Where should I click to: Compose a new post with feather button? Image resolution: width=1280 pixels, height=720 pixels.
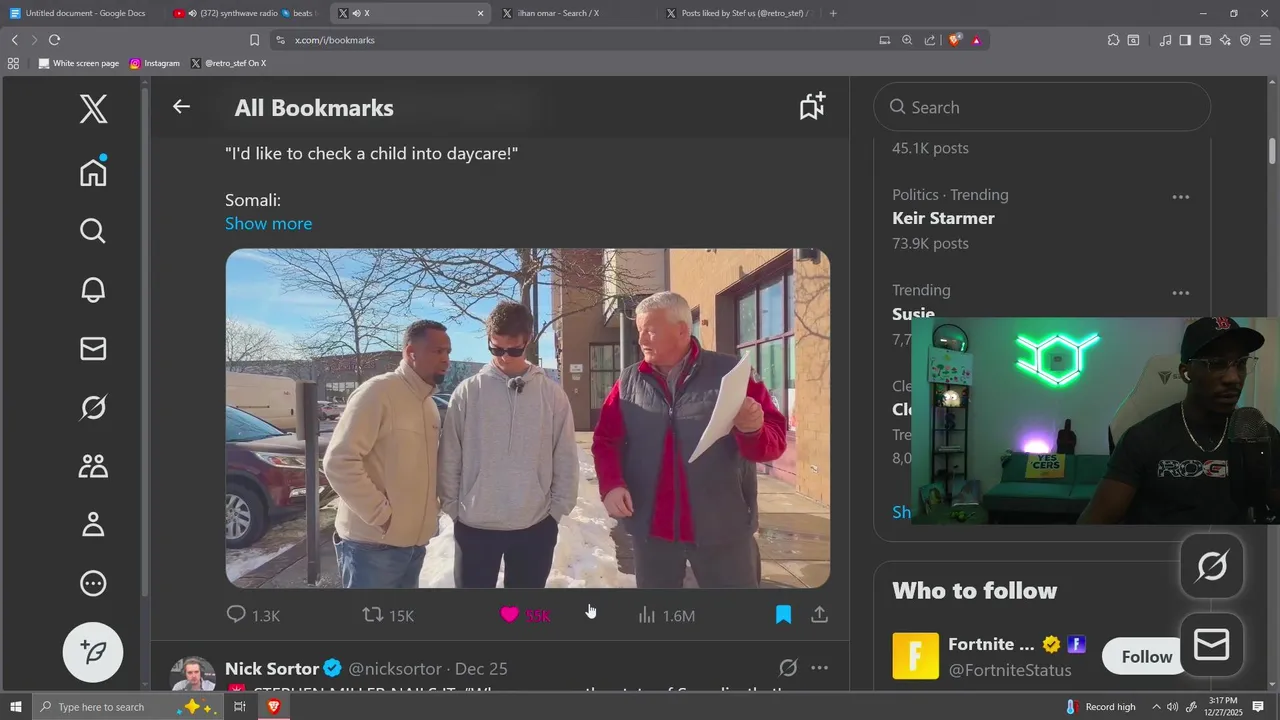pyautogui.click(x=93, y=652)
